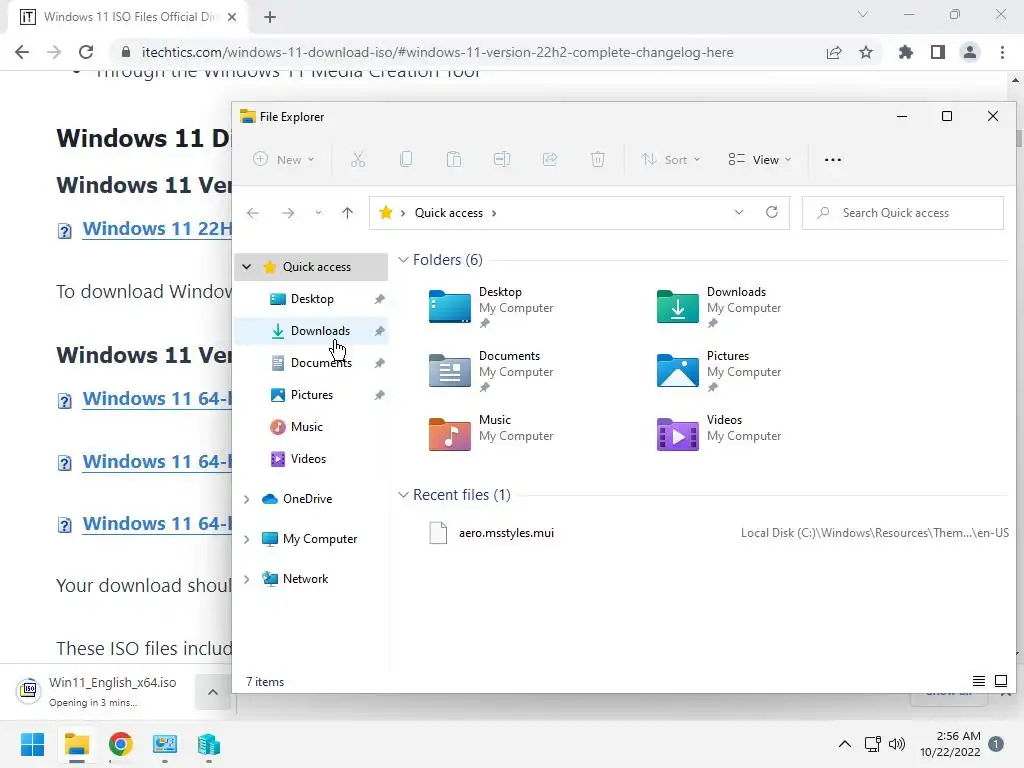Screen dimensions: 1024x768
Task: Select Documents in the navigation pane
Action: click(311, 362)
